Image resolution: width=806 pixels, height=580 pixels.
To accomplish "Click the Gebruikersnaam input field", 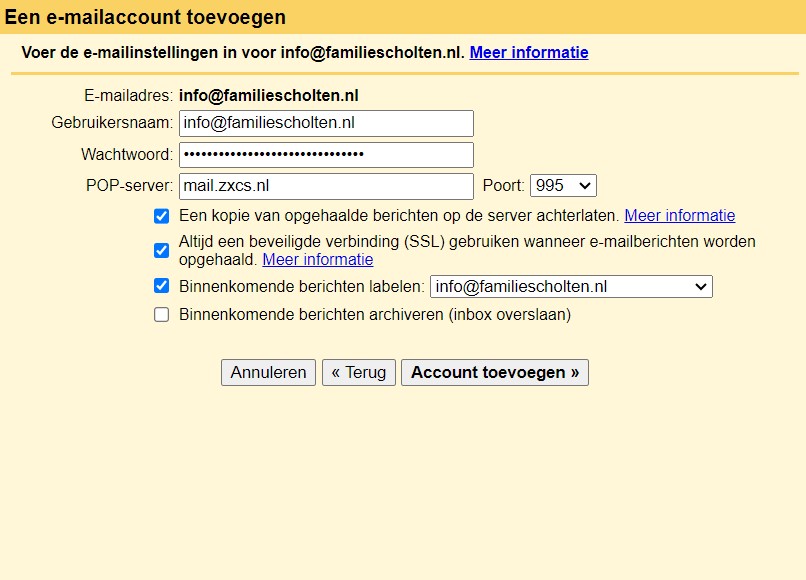I will point(326,123).
